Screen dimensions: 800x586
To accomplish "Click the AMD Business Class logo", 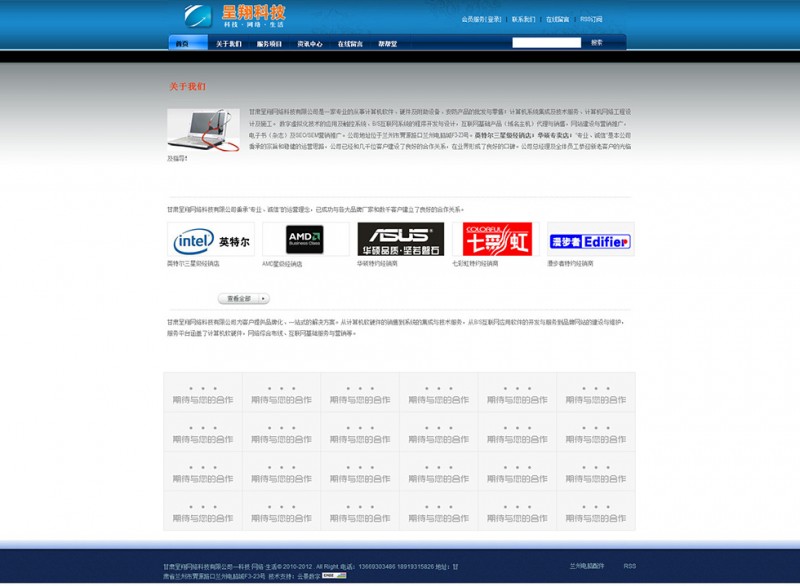I will click(x=305, y=240).
